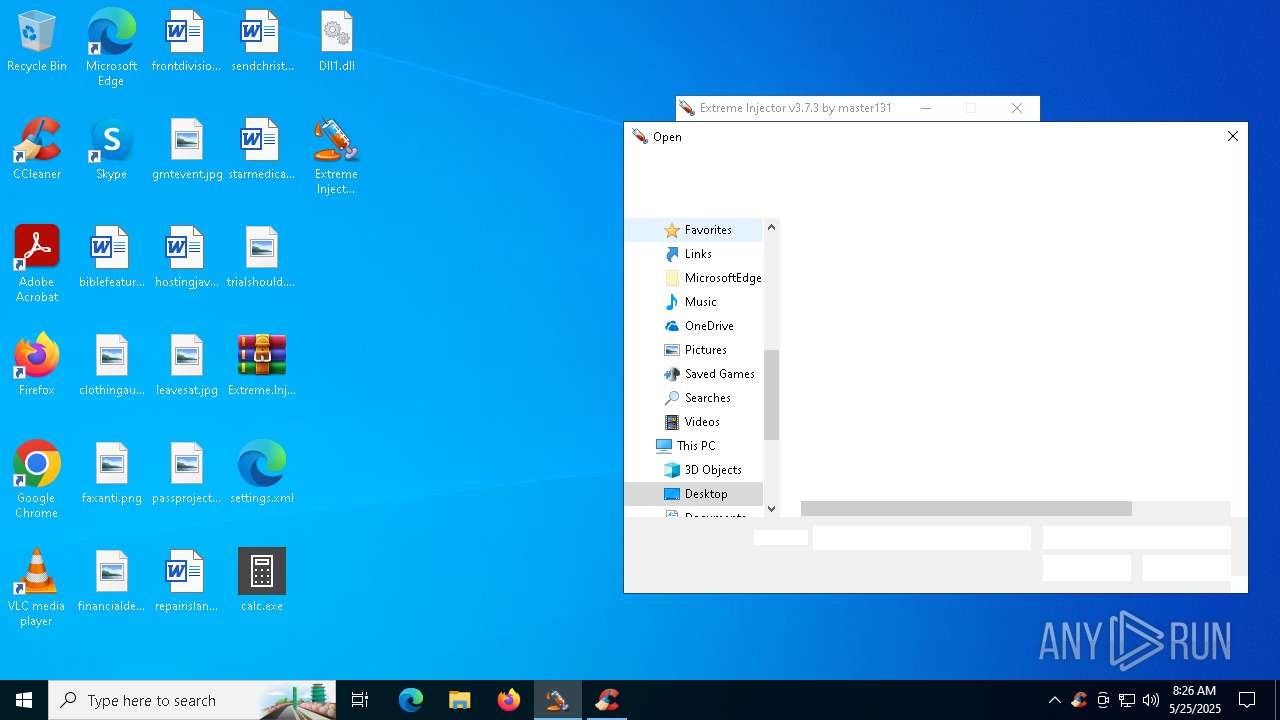Image resolution: width=1280 pixels, height=720 pixels.
Task: Select the trialshould... image file
Action: 261,258
